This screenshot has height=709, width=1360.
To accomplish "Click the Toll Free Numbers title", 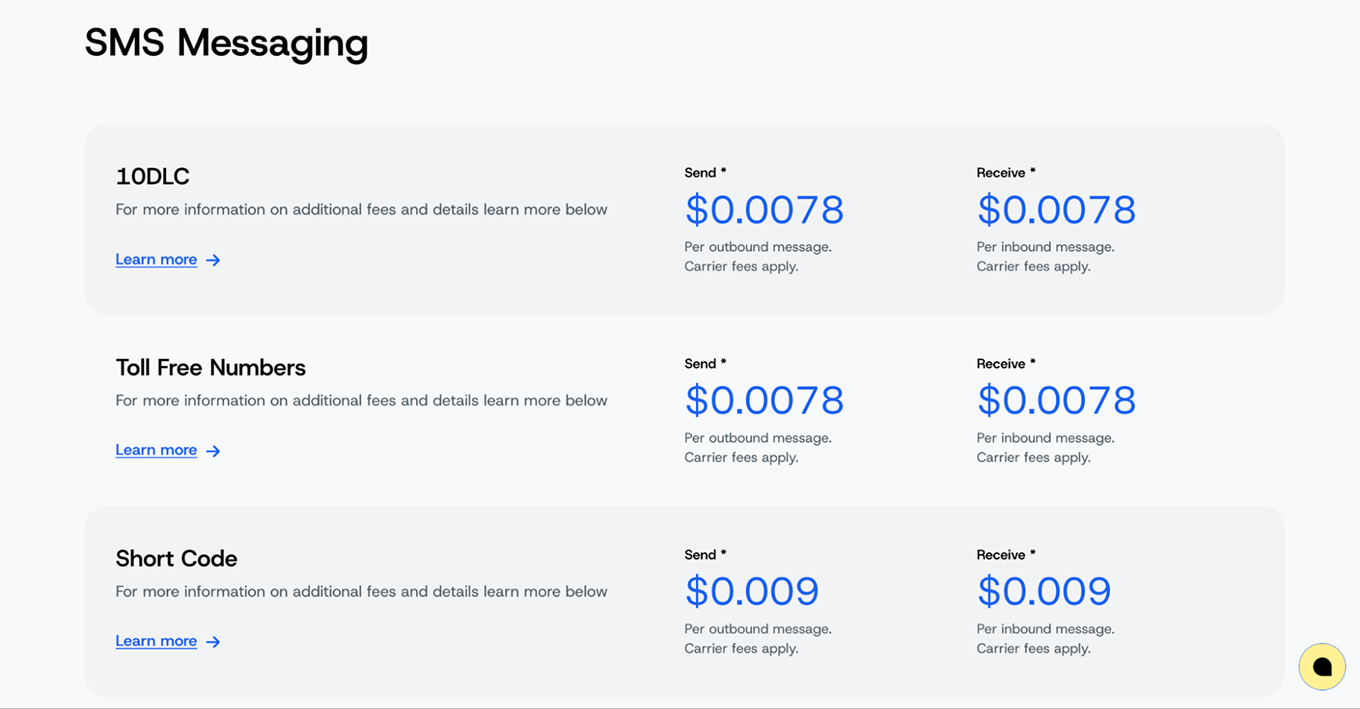I will (x=211, y=367).
